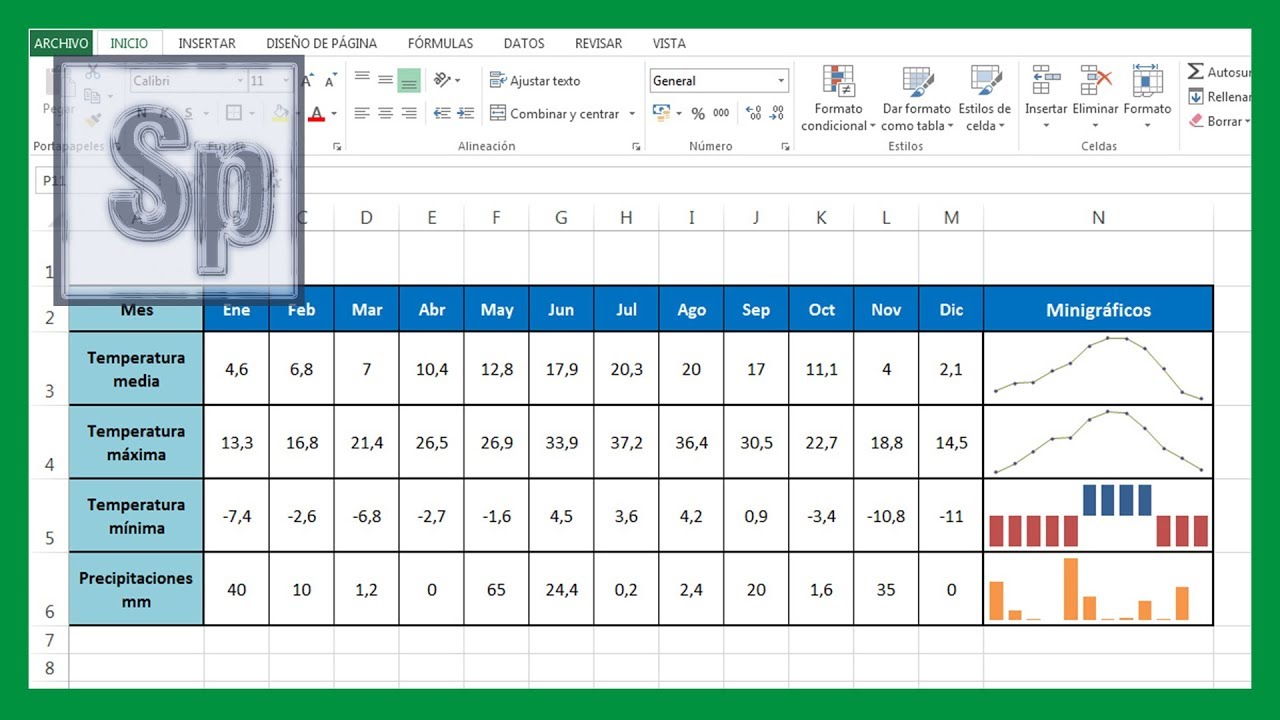Screen dimensions: 1280x720
Task: Click the cell showing 65
Action: point(496,589)
